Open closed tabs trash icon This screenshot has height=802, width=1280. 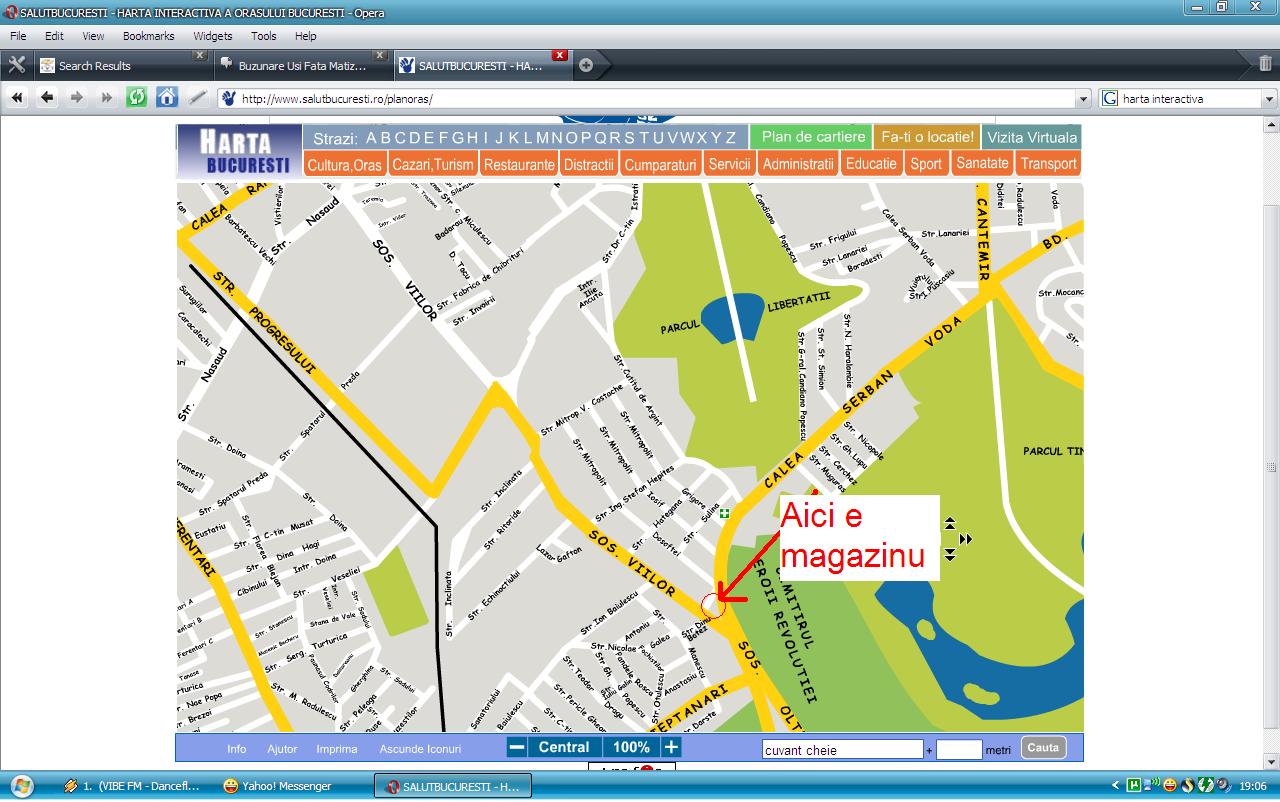click(1264, 65)
